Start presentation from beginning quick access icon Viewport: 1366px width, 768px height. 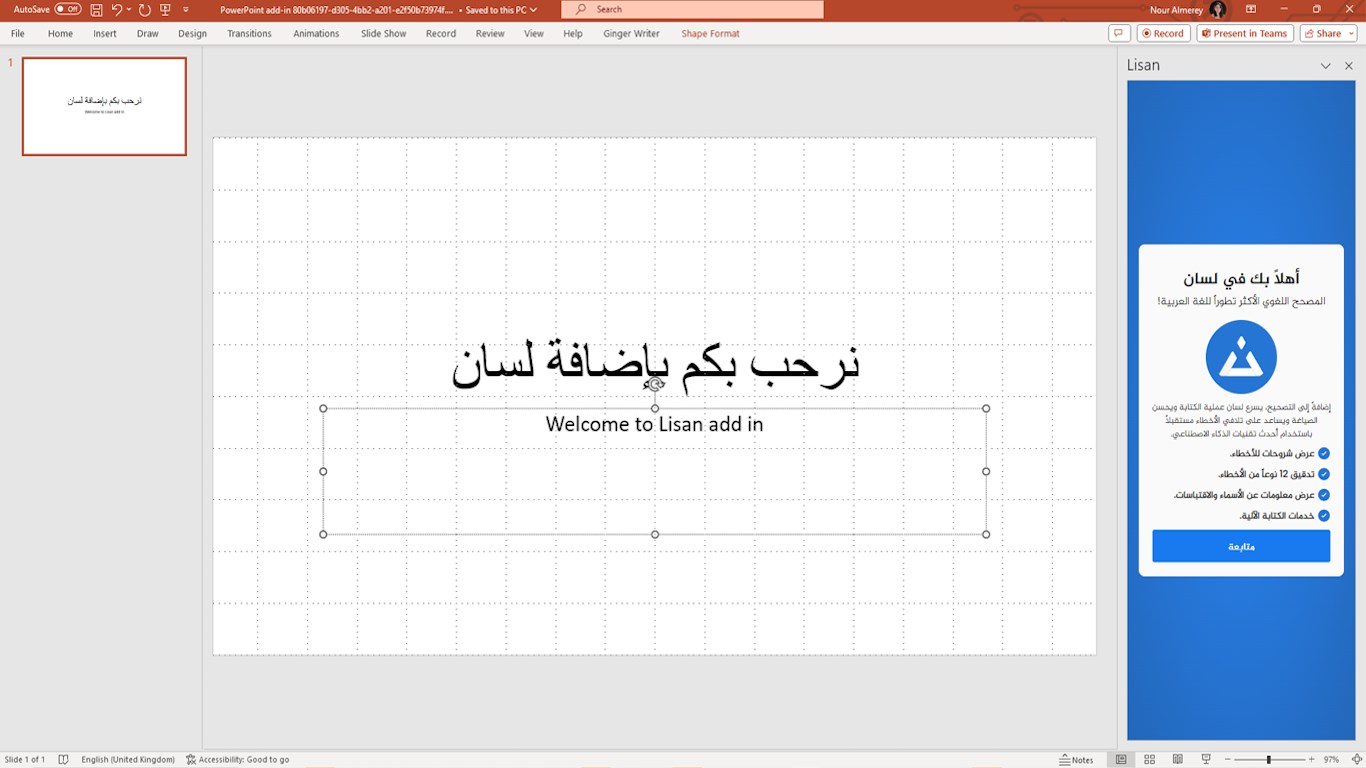point(165,9)
